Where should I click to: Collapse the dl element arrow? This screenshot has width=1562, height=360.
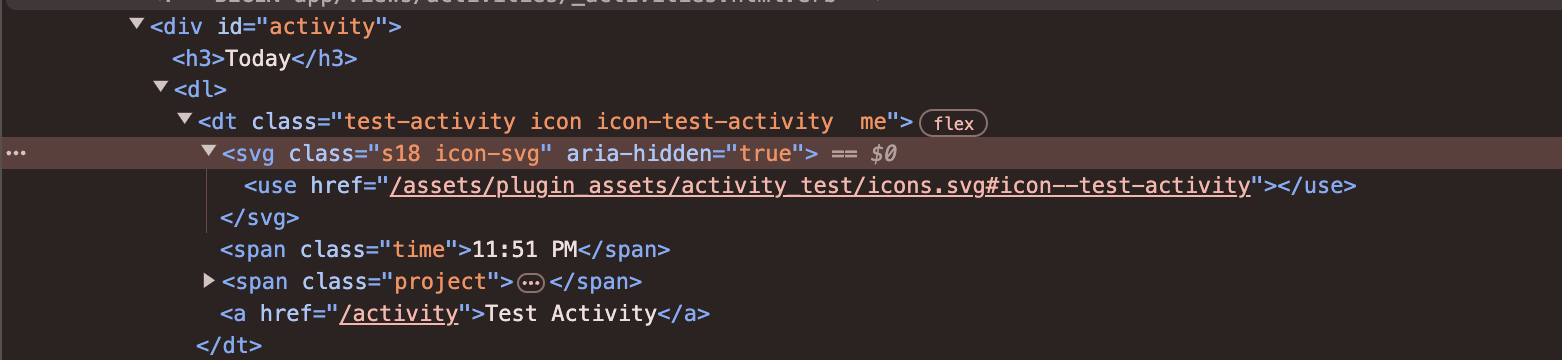(x=161, y=88)
